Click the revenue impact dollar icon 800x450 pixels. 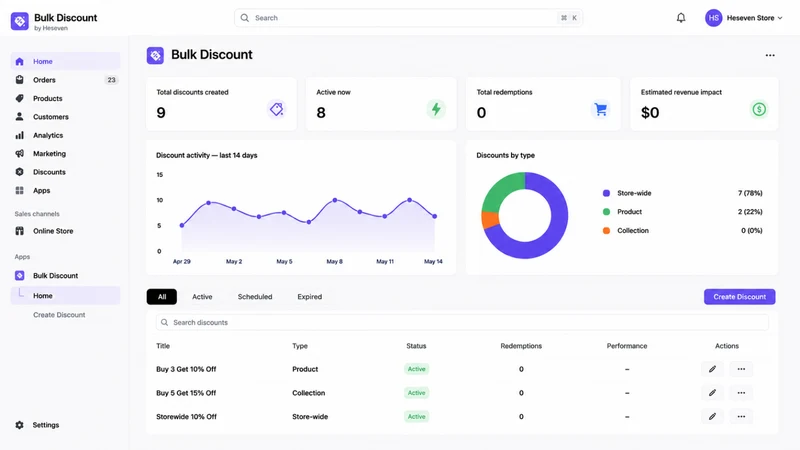[759, 109]
